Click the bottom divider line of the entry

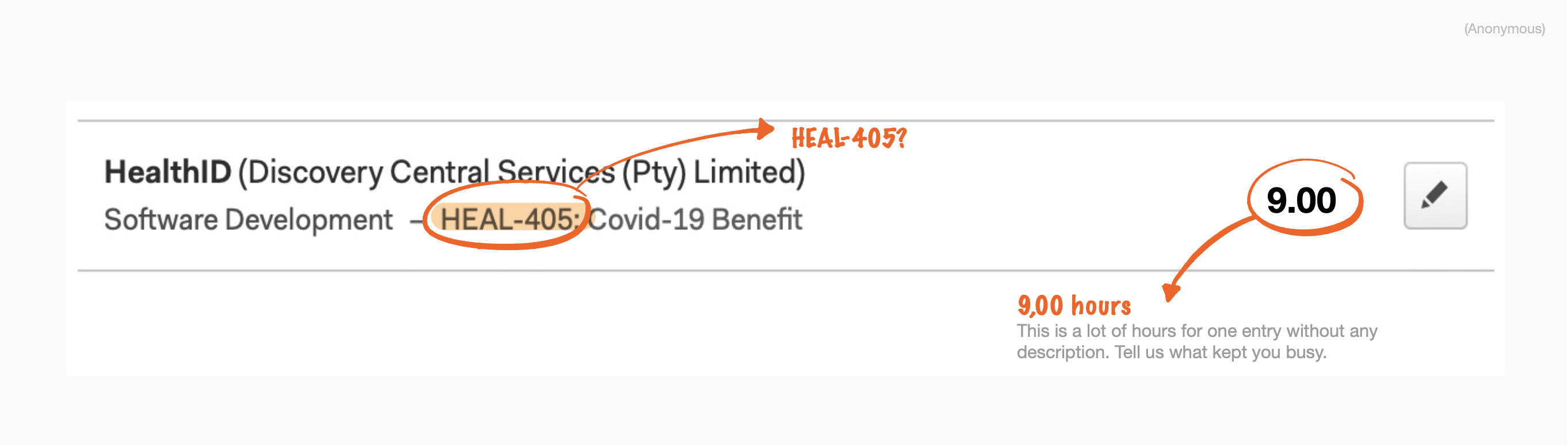point(786,270)
